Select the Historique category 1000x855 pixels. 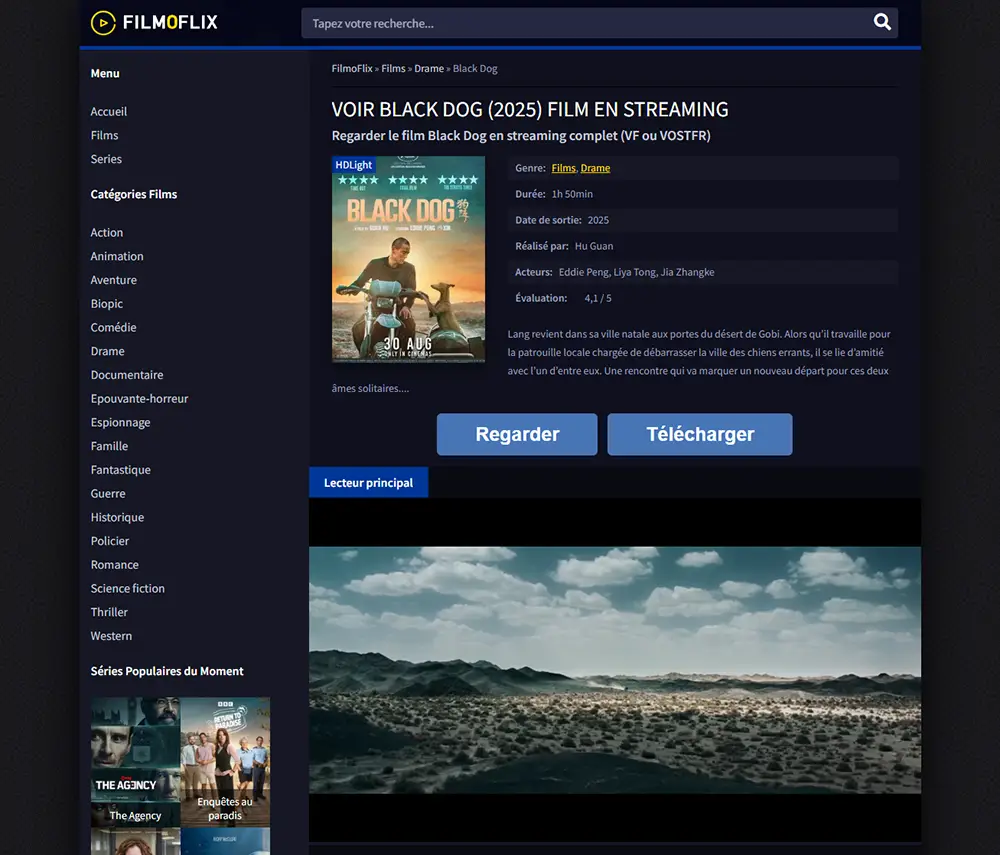(117, 517)
